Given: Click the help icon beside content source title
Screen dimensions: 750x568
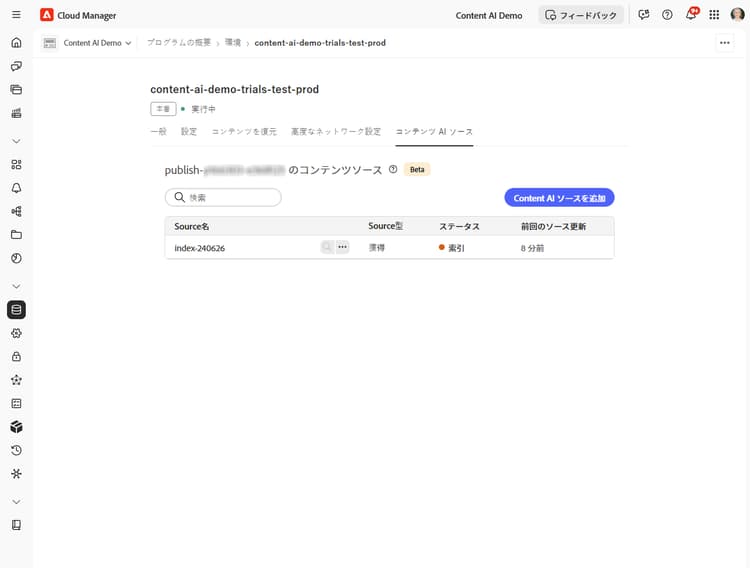Looking at the screenshot, I should 393,169.
